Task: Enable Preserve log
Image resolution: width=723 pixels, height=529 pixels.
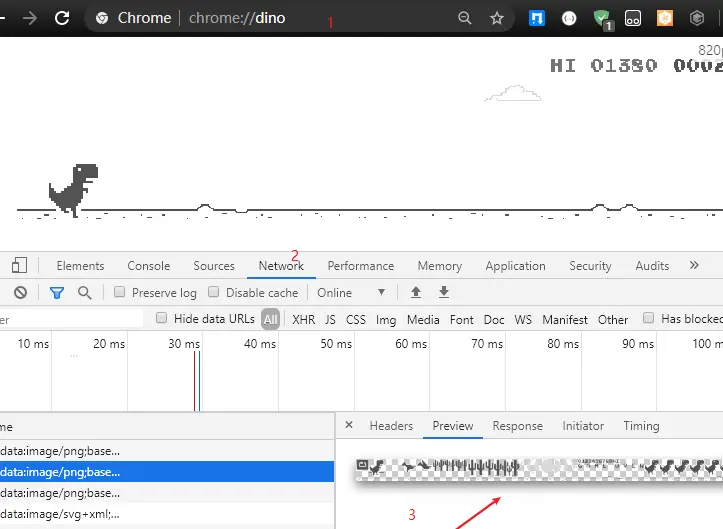Action: tap(119, 292)
